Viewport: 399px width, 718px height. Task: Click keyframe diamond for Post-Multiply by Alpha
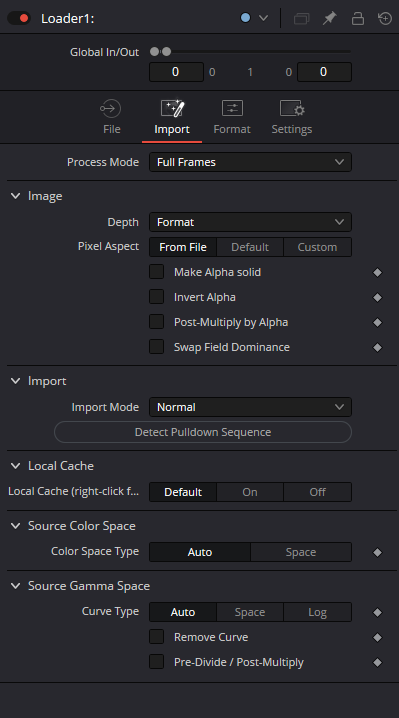coord(377,322)
